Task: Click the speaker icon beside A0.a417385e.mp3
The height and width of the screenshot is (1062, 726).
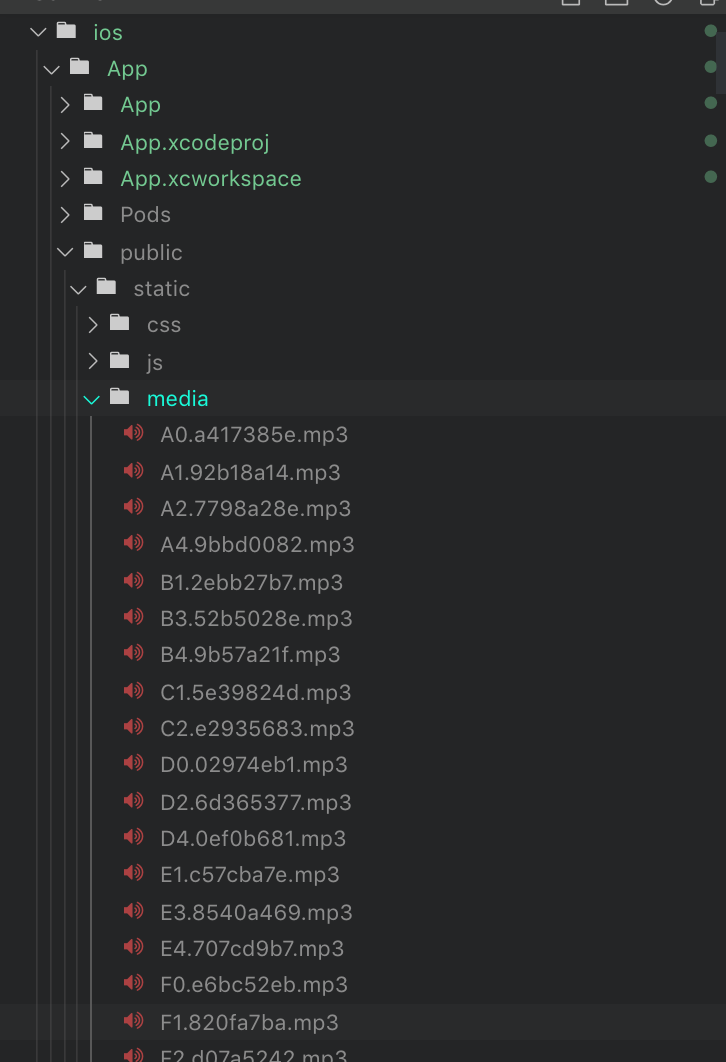Action: click(x=133, y=434)
